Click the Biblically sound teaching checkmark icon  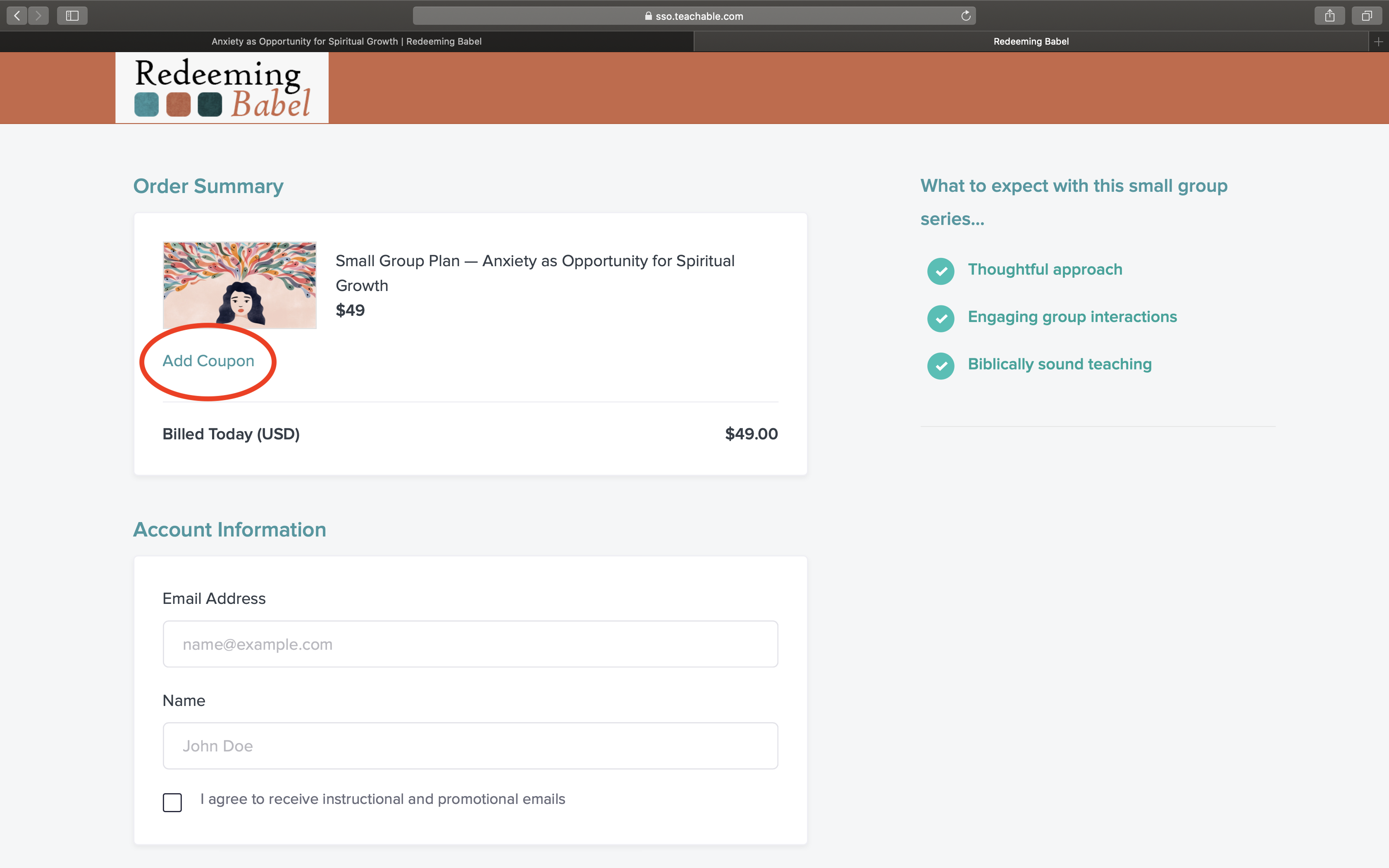(941, 366)
